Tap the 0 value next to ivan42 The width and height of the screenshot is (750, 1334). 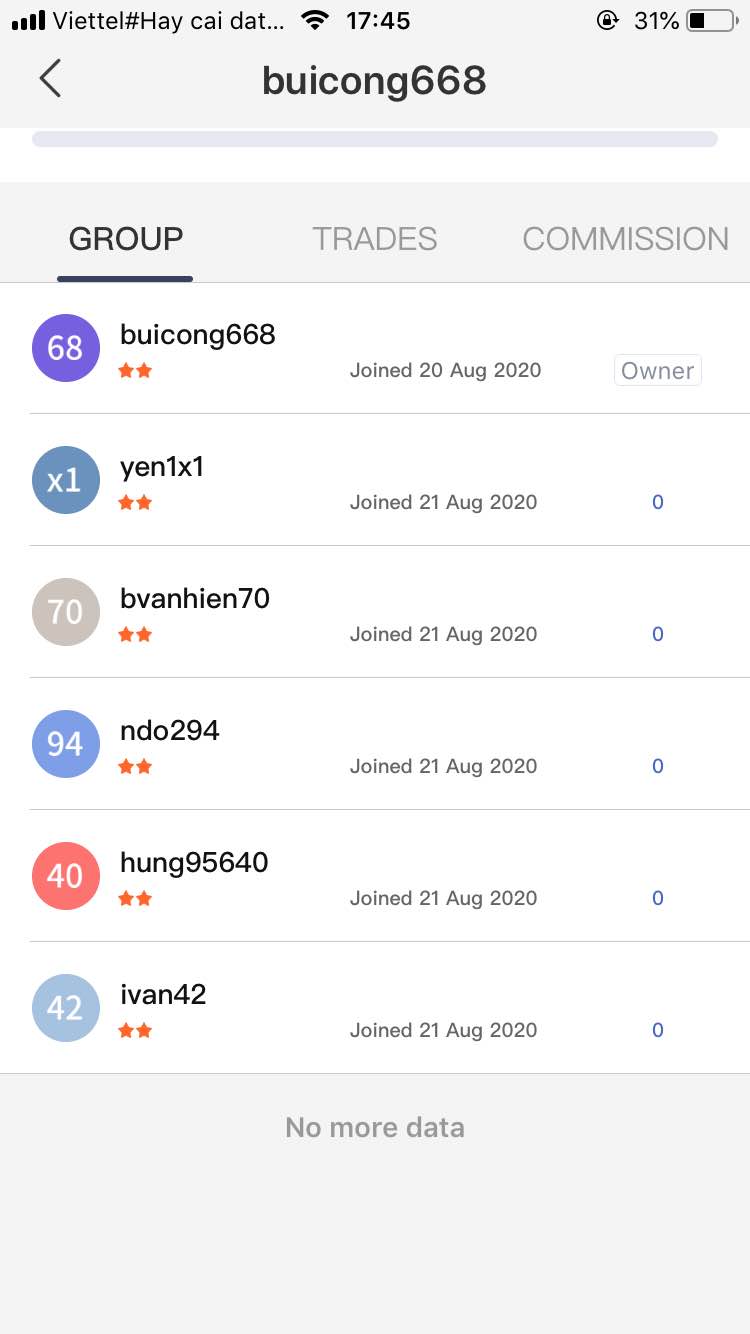click(x=658, y=1030)
